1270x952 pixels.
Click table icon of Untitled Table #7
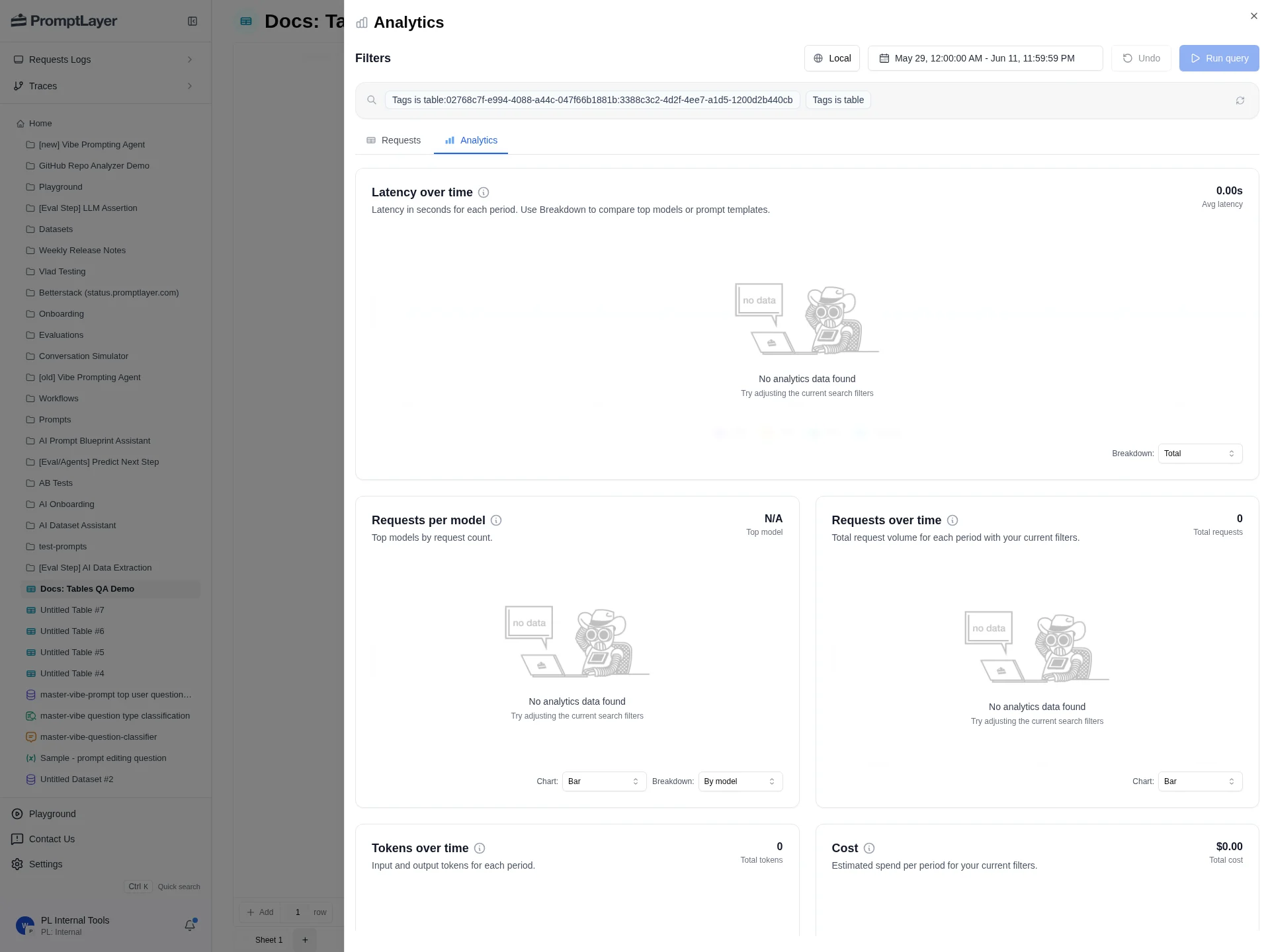coord(30,610)
